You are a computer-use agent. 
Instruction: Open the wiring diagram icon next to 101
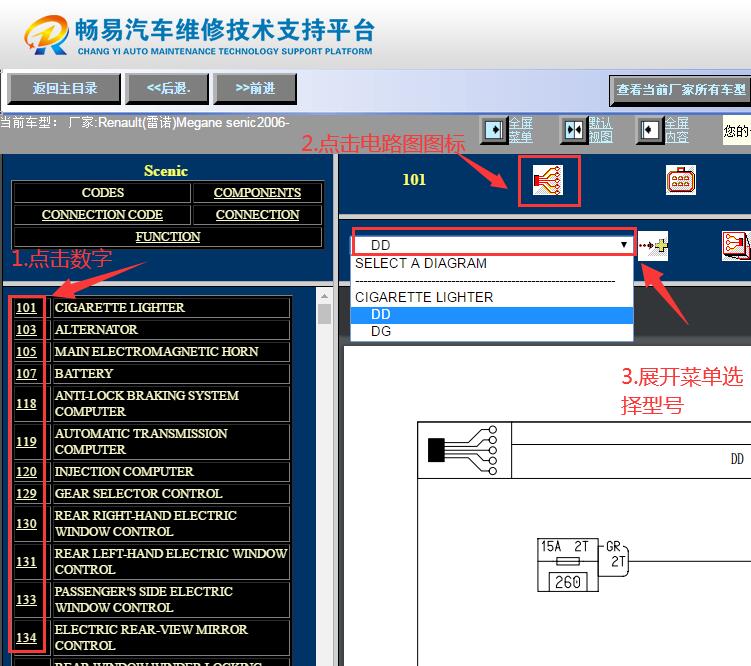[548, 180]
